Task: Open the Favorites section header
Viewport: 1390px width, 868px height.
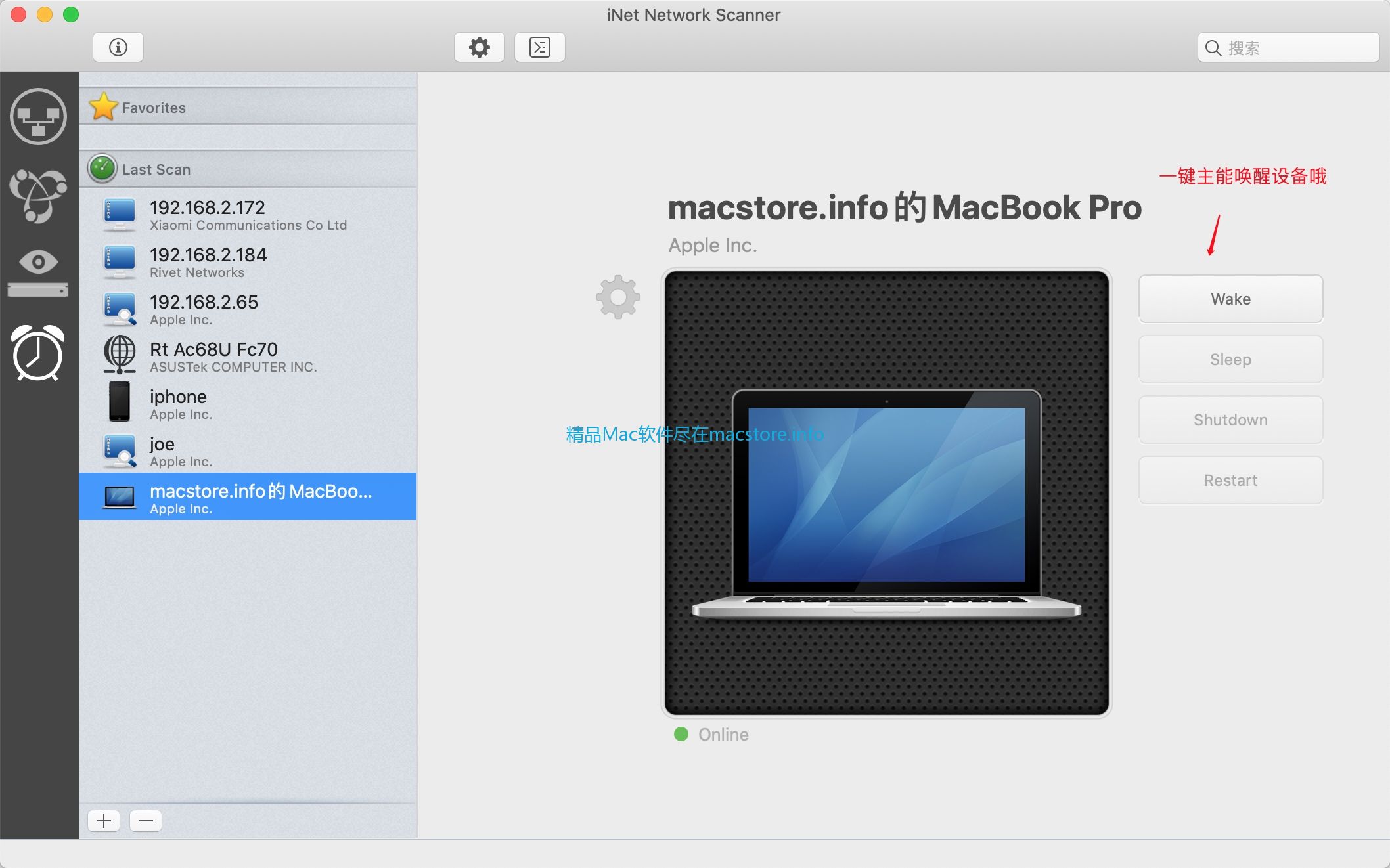Action: click(x=248, y=107)
